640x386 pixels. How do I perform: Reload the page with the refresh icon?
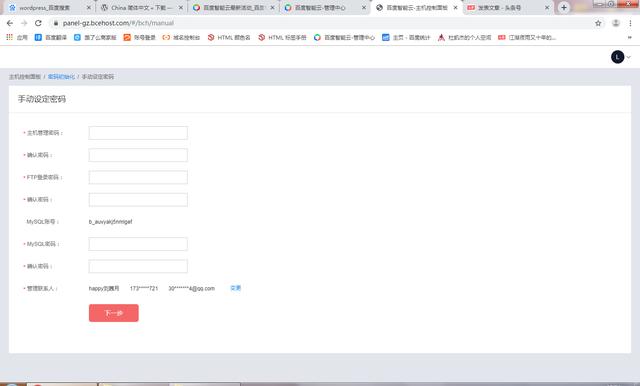[38, 23]
